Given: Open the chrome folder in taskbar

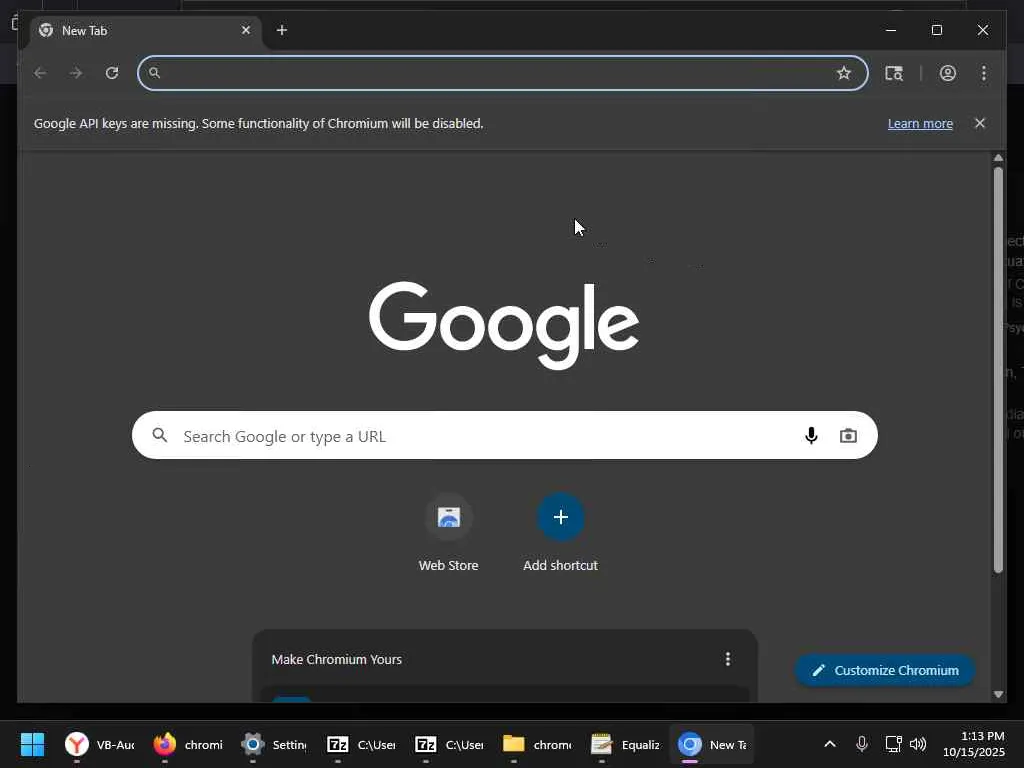Looking at the screenshot, I should pos(537,744).
